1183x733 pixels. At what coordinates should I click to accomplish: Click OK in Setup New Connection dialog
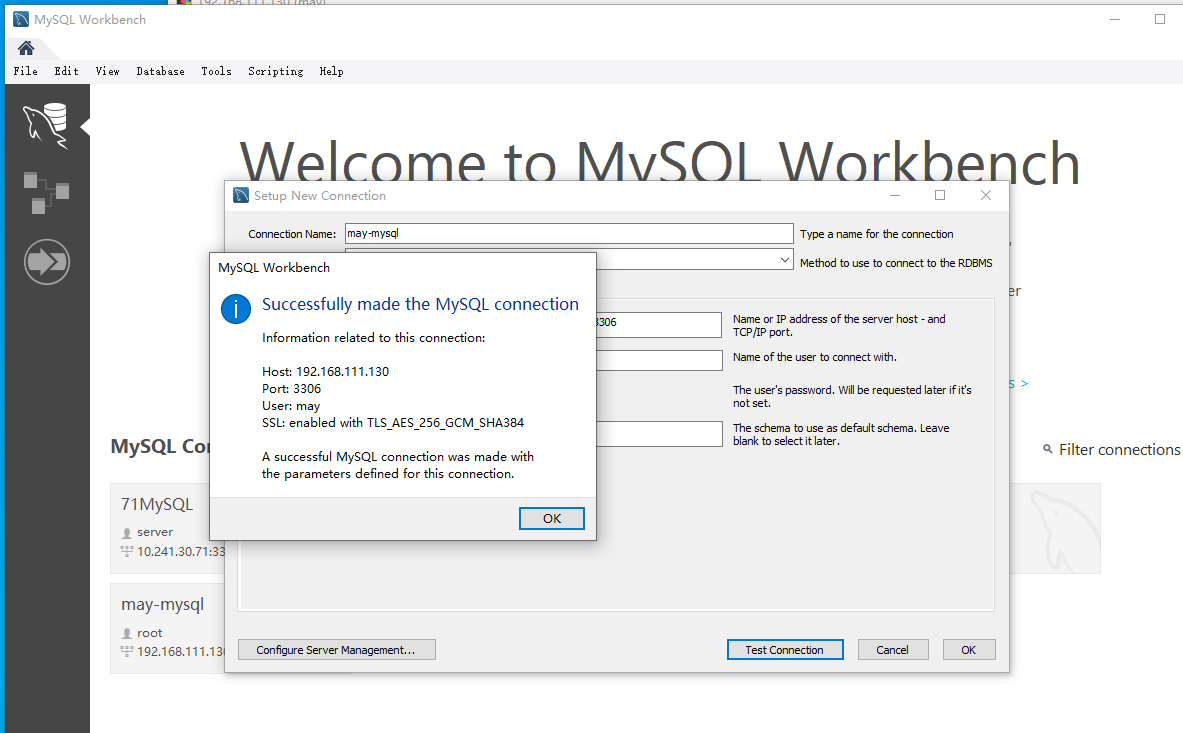point(969,649)
